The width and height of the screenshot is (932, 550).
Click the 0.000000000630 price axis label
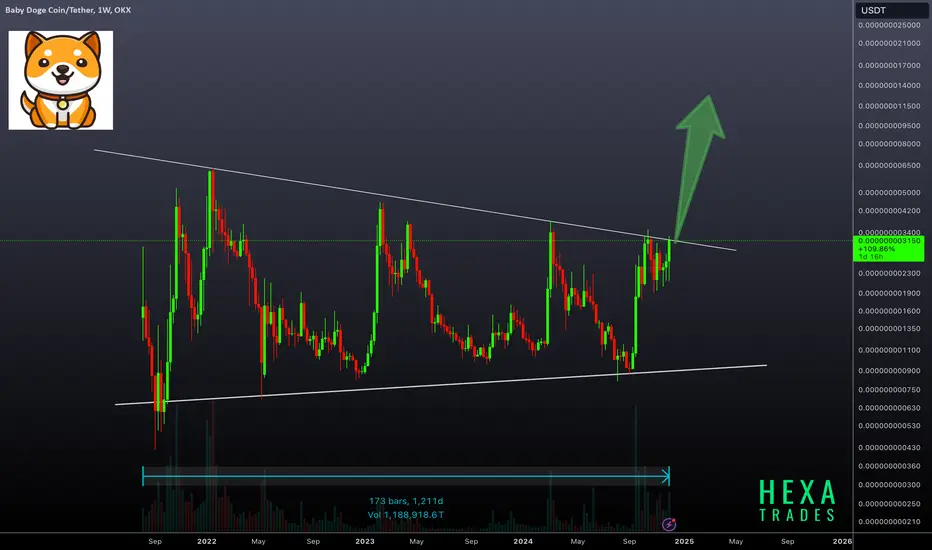point(889,408)
